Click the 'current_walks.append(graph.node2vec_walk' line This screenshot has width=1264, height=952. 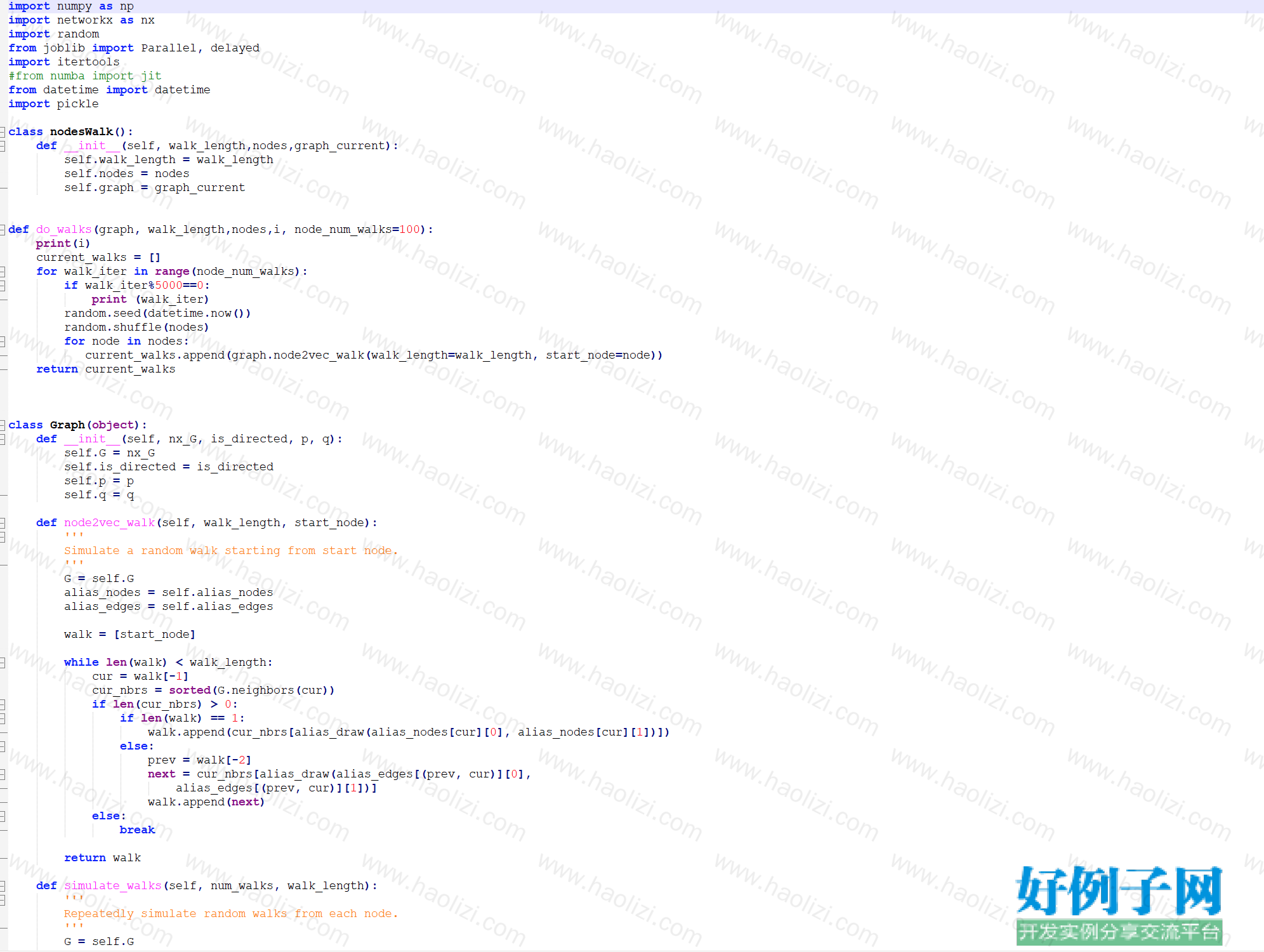tap(374, 355)
